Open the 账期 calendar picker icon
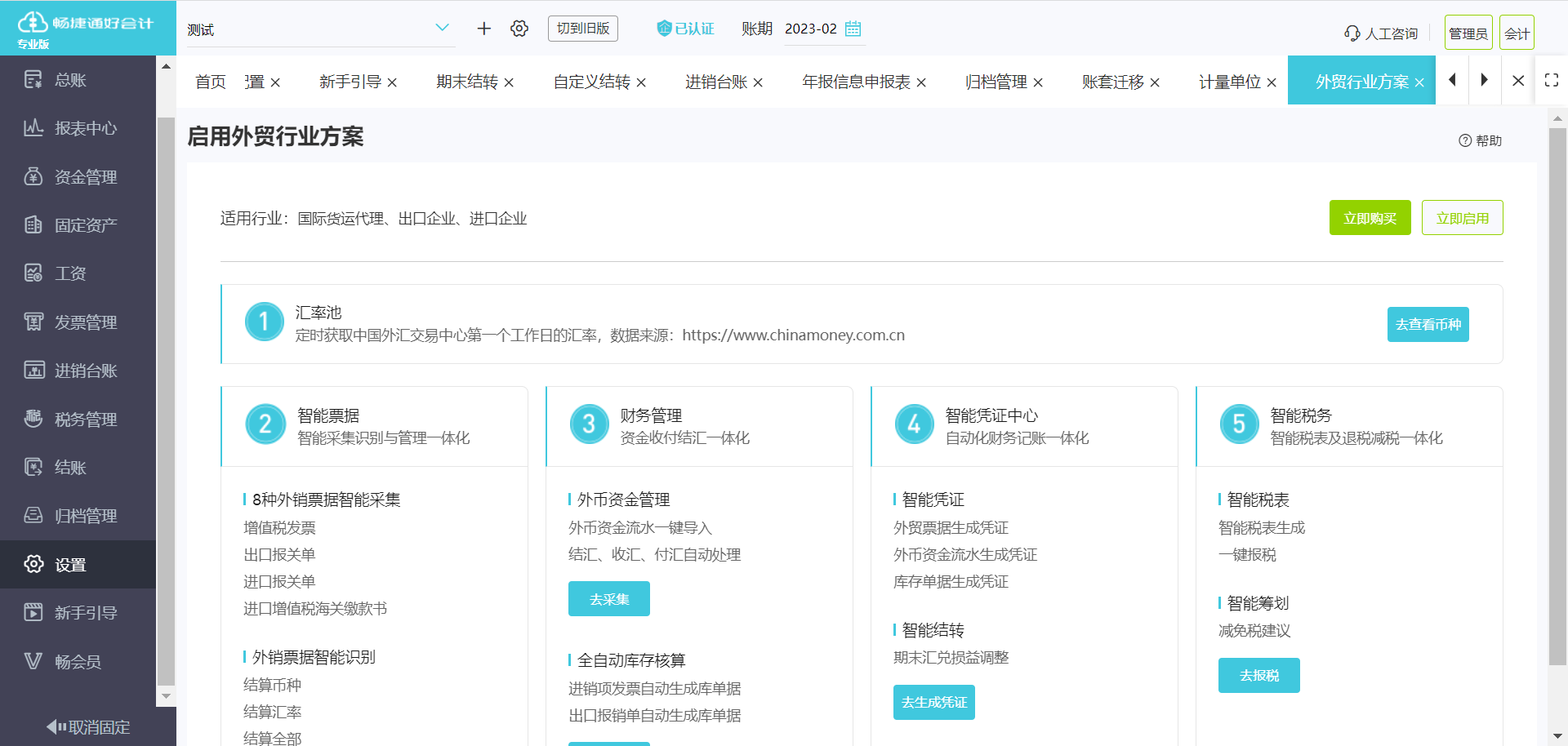 [x=853, y=29]
